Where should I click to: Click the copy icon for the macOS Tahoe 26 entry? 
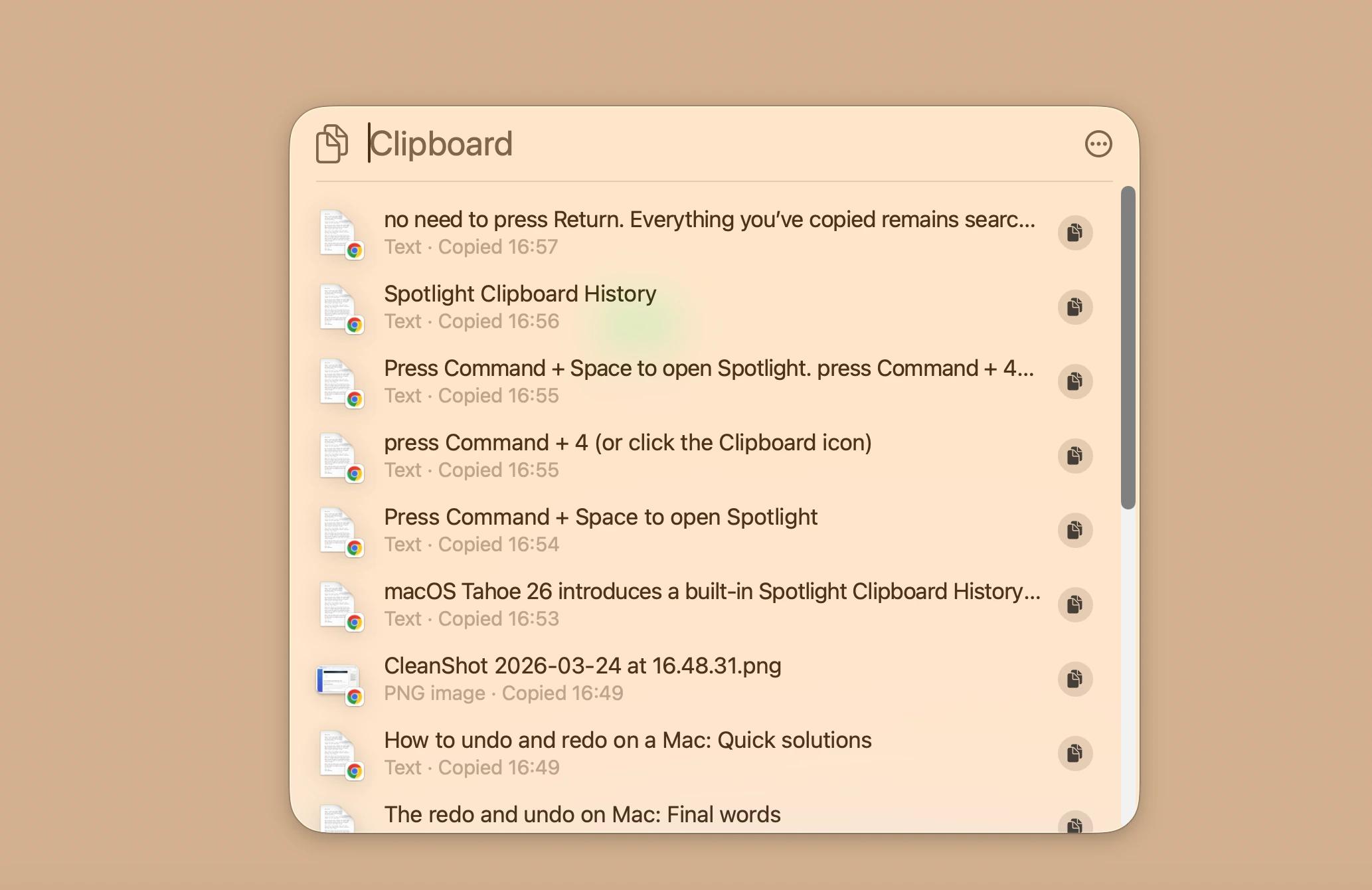[1075, 604]
